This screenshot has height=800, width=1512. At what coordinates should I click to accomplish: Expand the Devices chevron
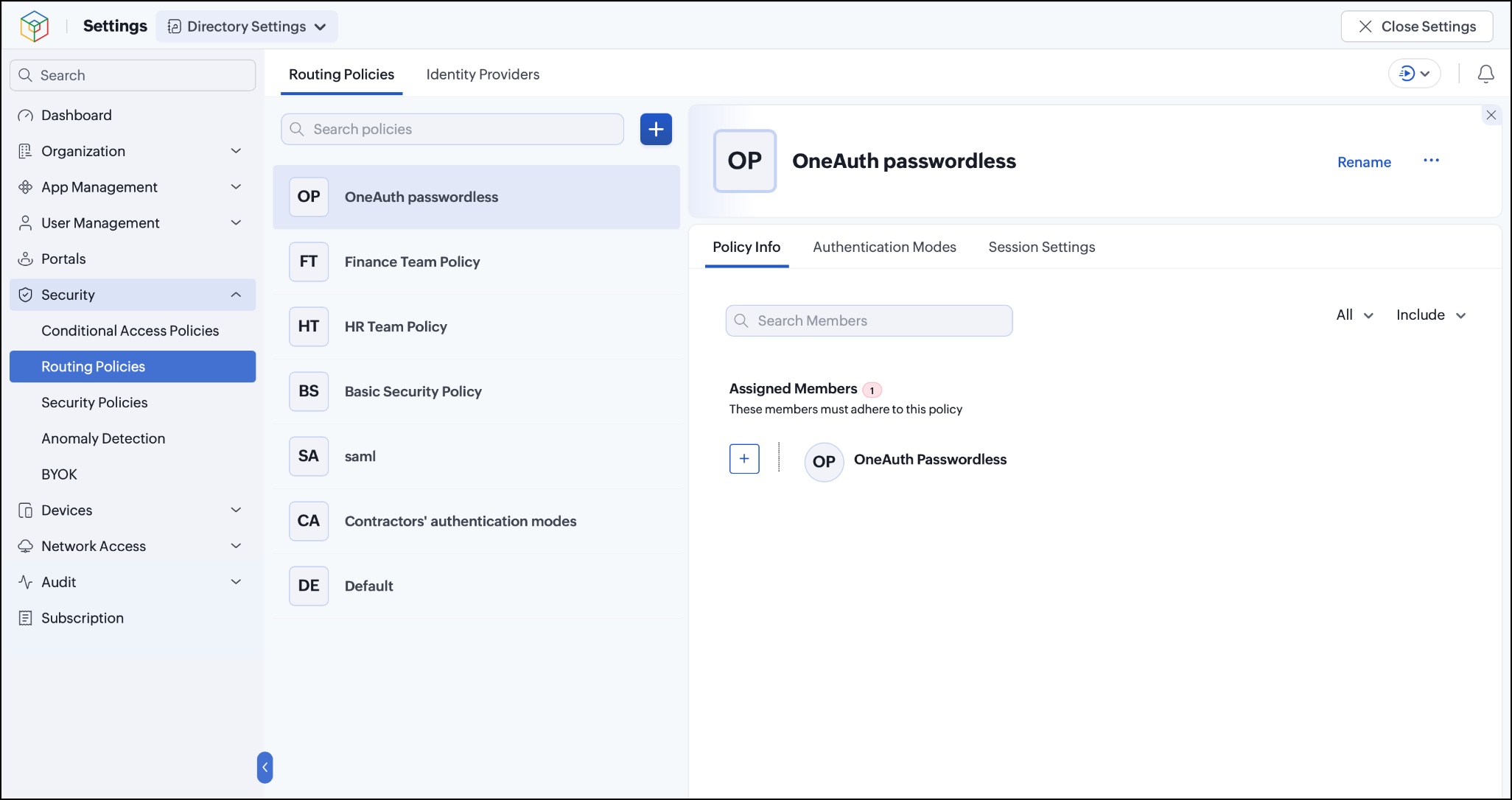pos(236,510)
